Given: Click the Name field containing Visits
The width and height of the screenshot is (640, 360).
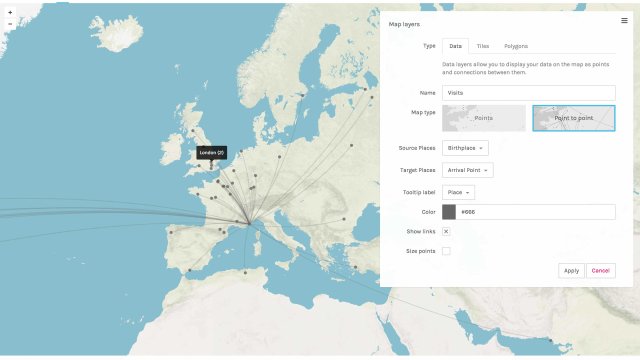Looking at the screenshot, I should [529, 93].
